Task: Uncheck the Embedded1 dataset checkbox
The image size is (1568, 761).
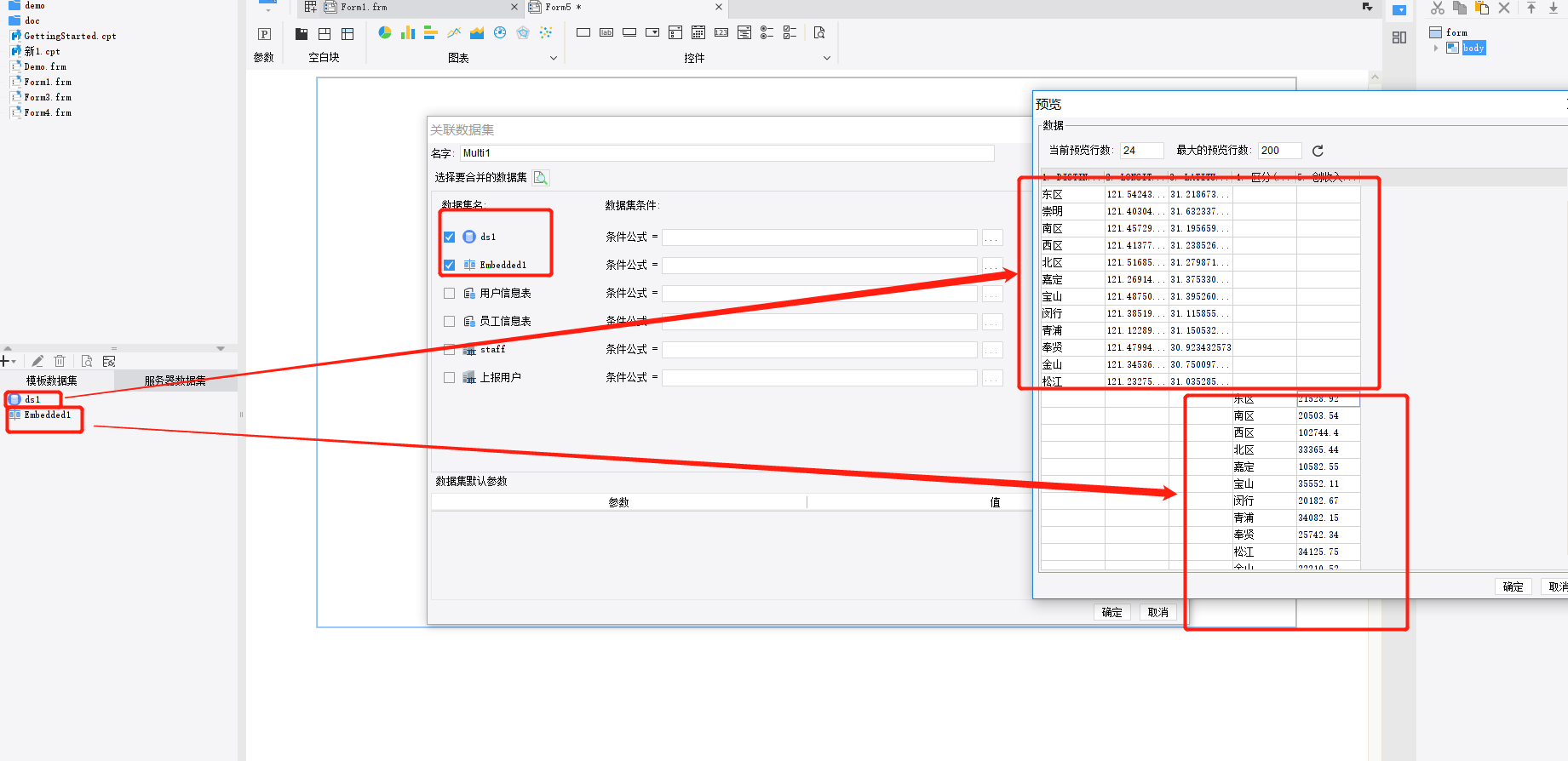Action: point(449,265)
